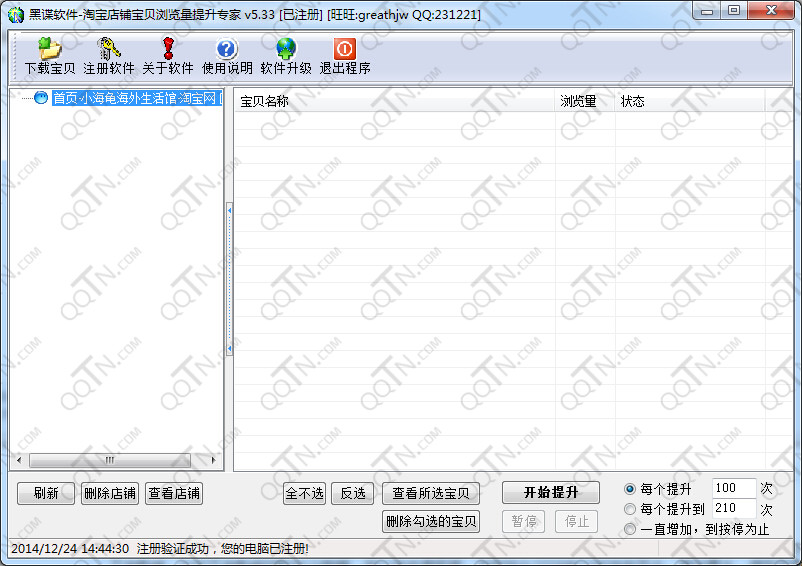Image resolution: width=802 pixels, height=566 pixels.
Task: Click the 下载宝贝 download icon
Action: click(x=50, y=49)
